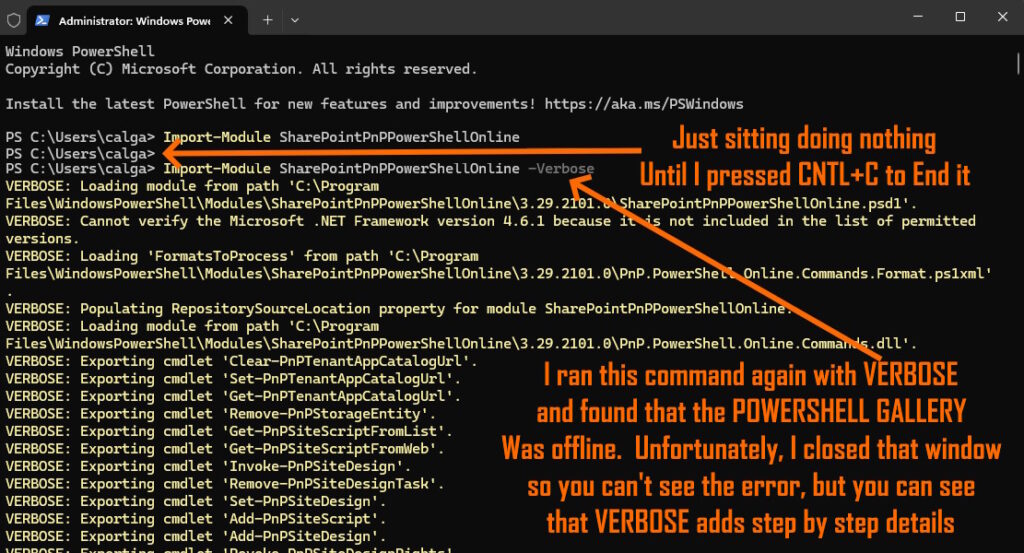The height and width of the screenshot is (553, 1024).
Task: Click the PowerShell icon on the tab
Action: [42, 20]
